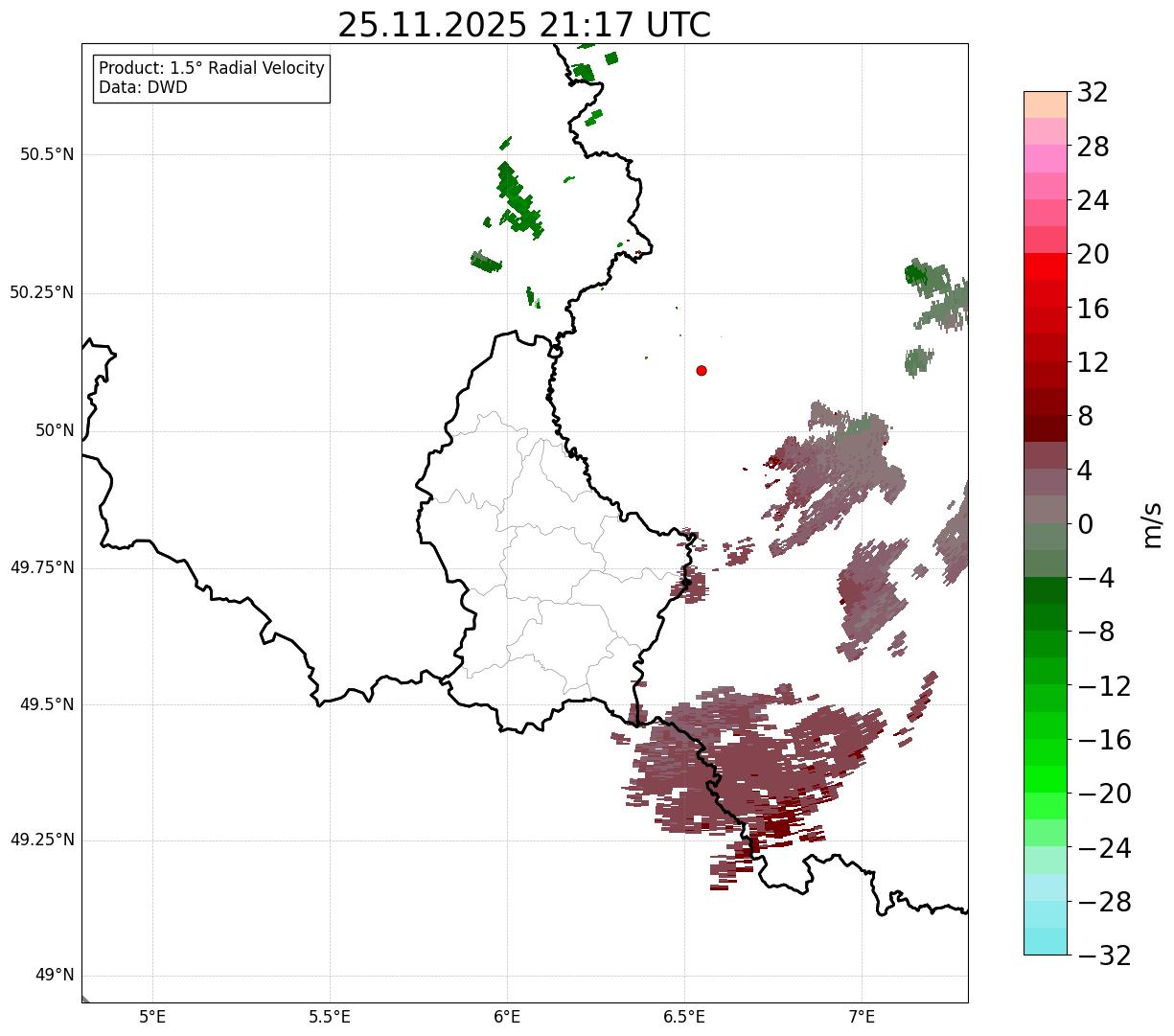Click the Product: 1.5° Radial Velocity label
1174x1036 pixels.
[212, 69]
